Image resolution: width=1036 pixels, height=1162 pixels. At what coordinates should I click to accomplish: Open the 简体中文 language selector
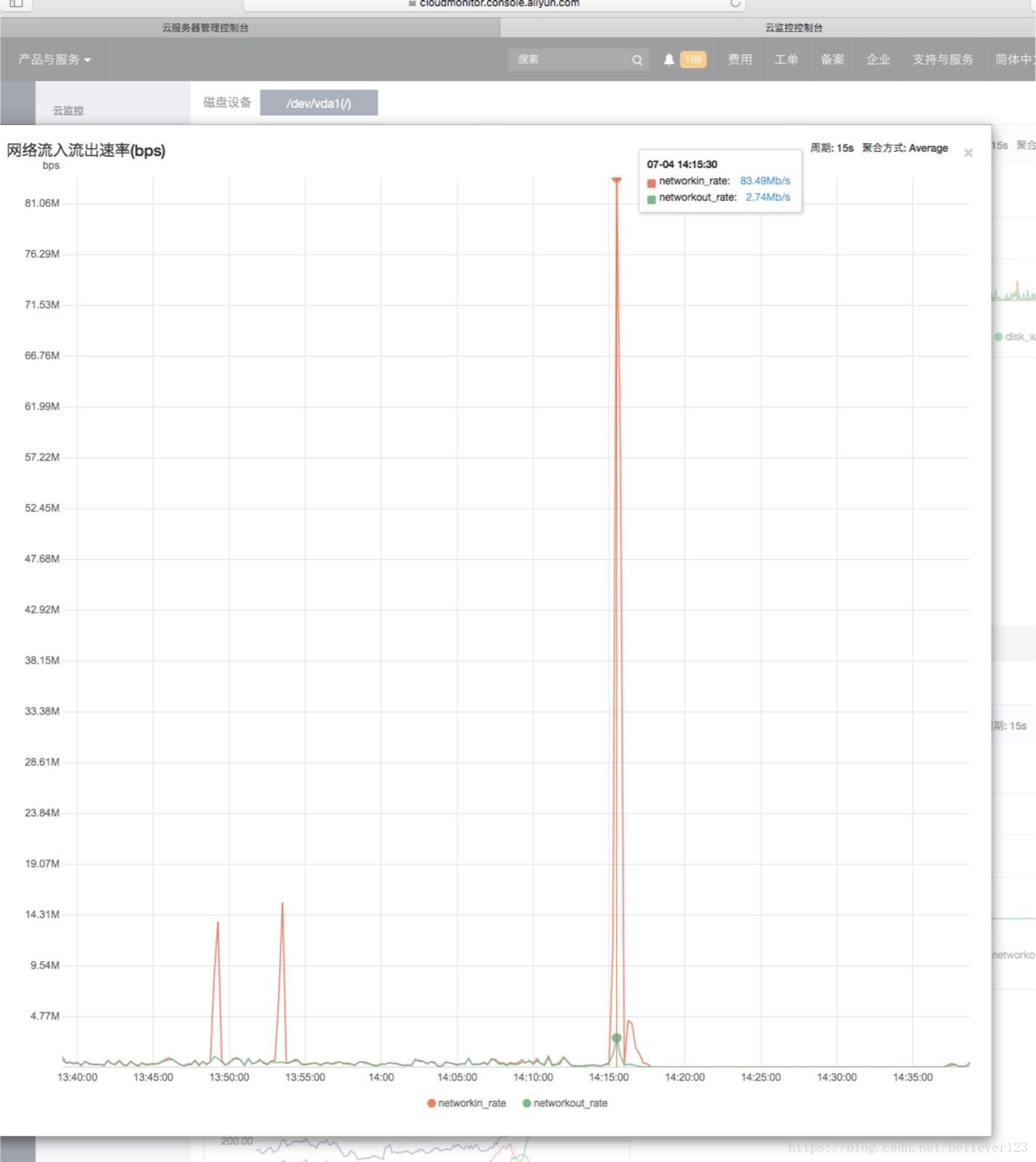click(1014, 60)
